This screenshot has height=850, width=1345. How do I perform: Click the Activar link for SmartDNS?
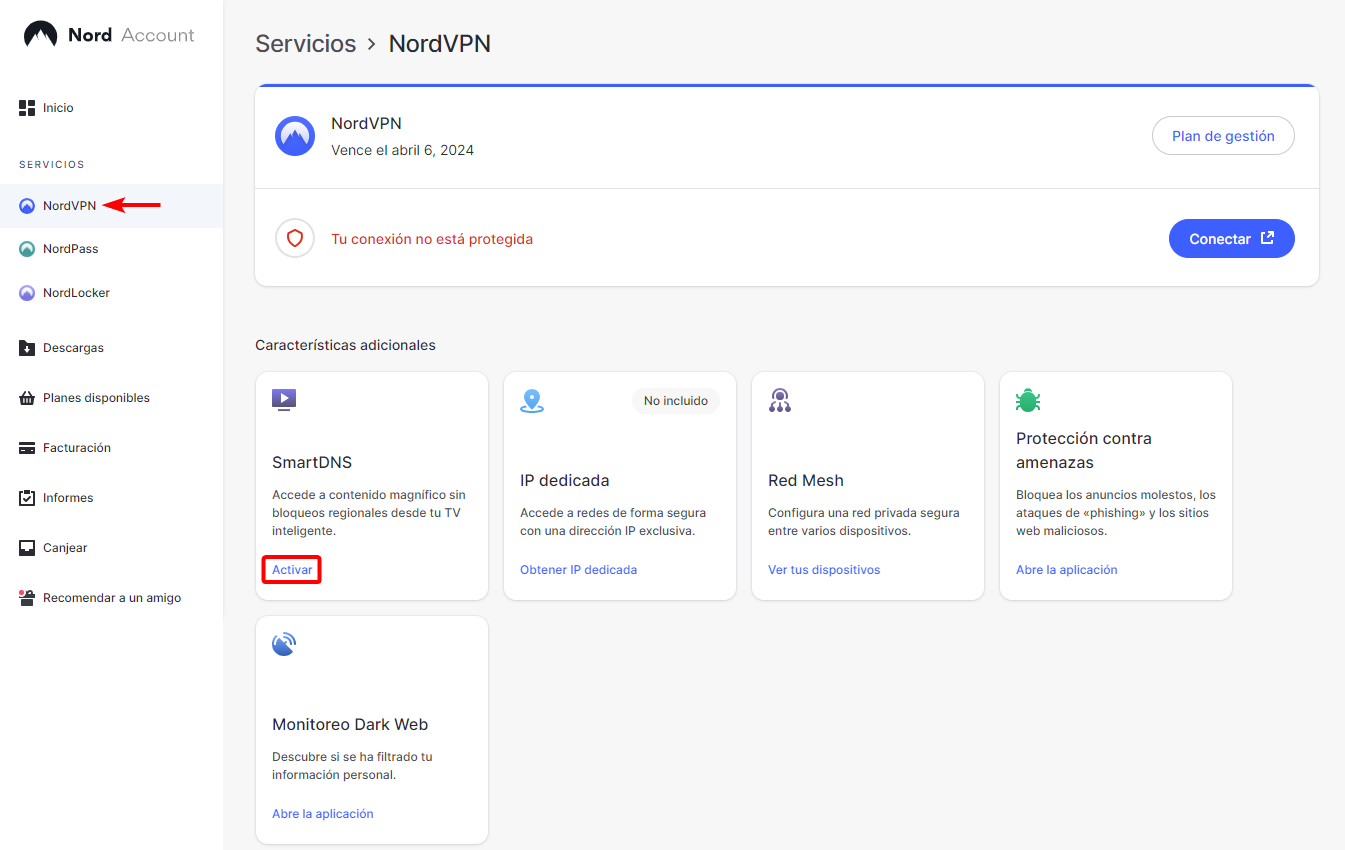coord(292,570)
